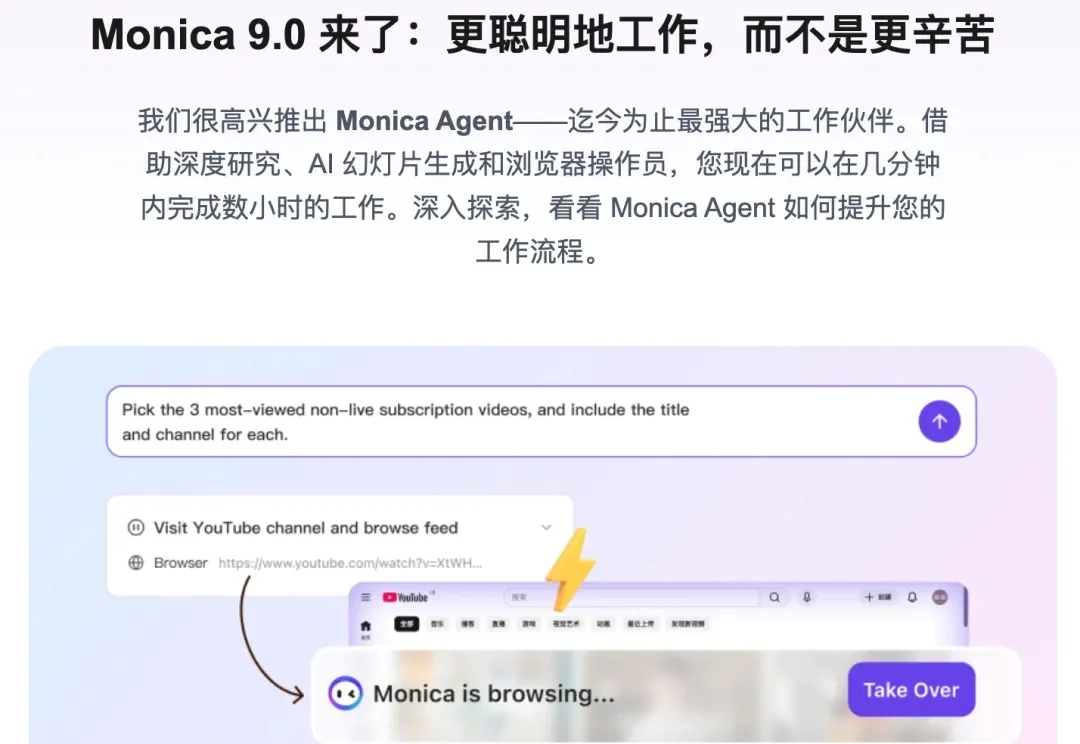Open the YouTube profile avatar

coord(939,597)
